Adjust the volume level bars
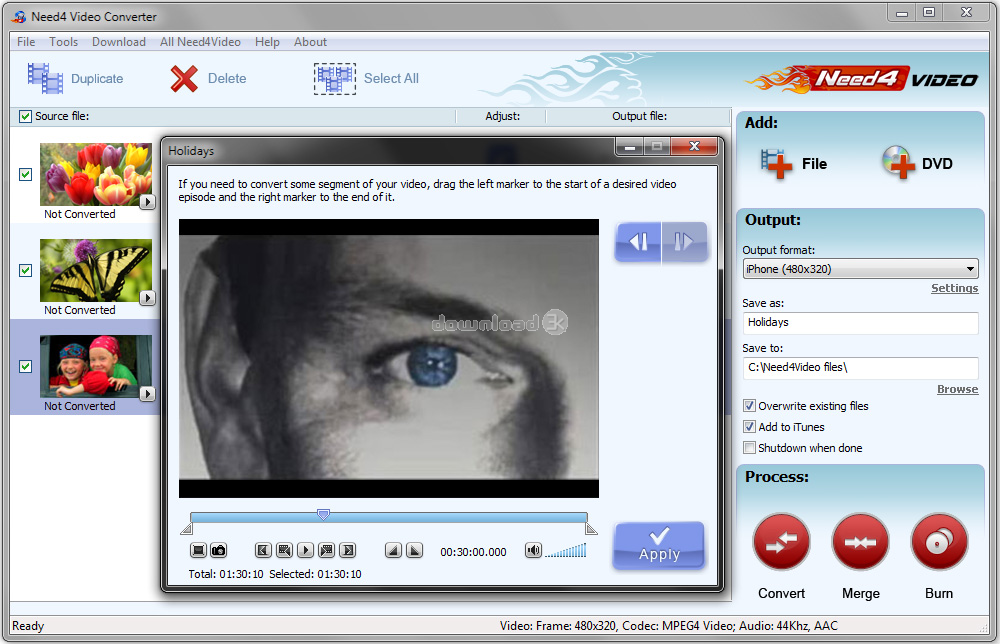This screenshot has height=644, width=1000. coord(566,551)
